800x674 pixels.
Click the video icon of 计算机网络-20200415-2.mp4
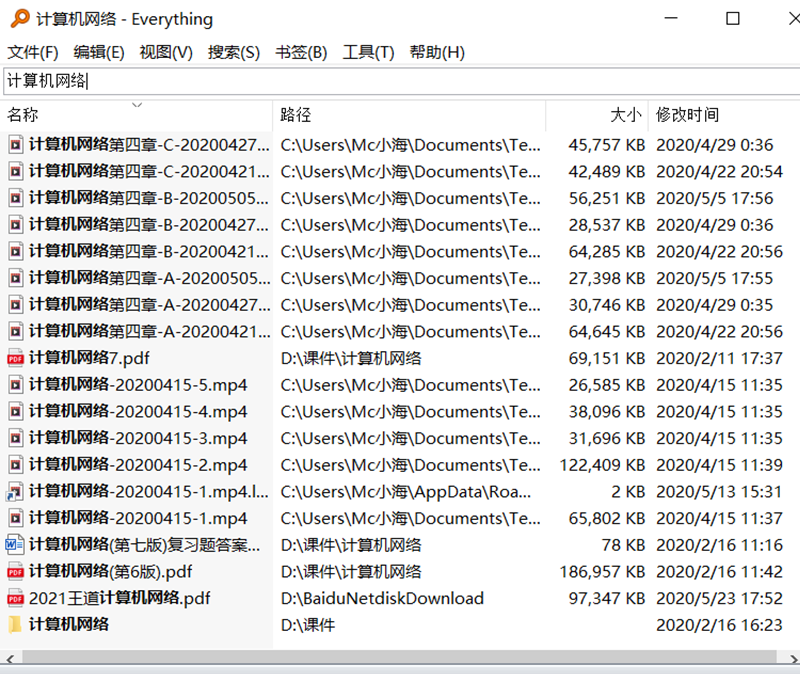coord(15,465)
